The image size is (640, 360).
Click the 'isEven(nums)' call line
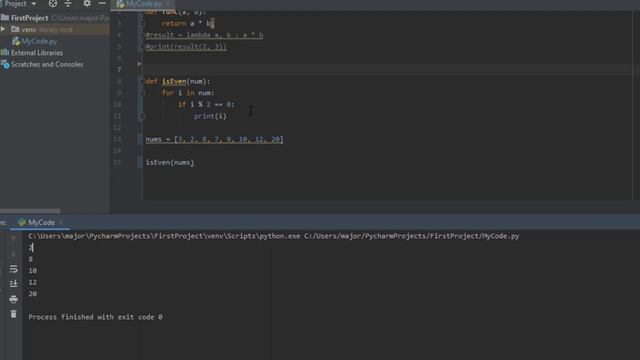click(x=170, y=162)
